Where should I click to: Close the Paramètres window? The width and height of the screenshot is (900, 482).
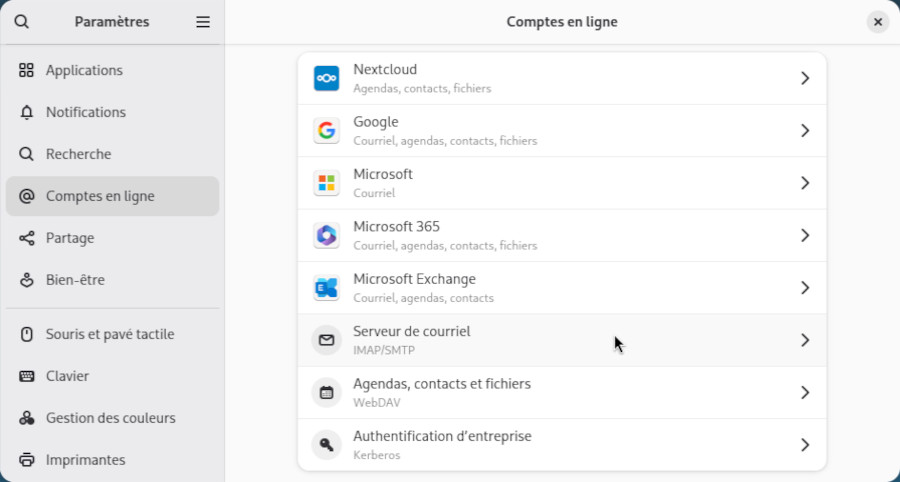878,22
